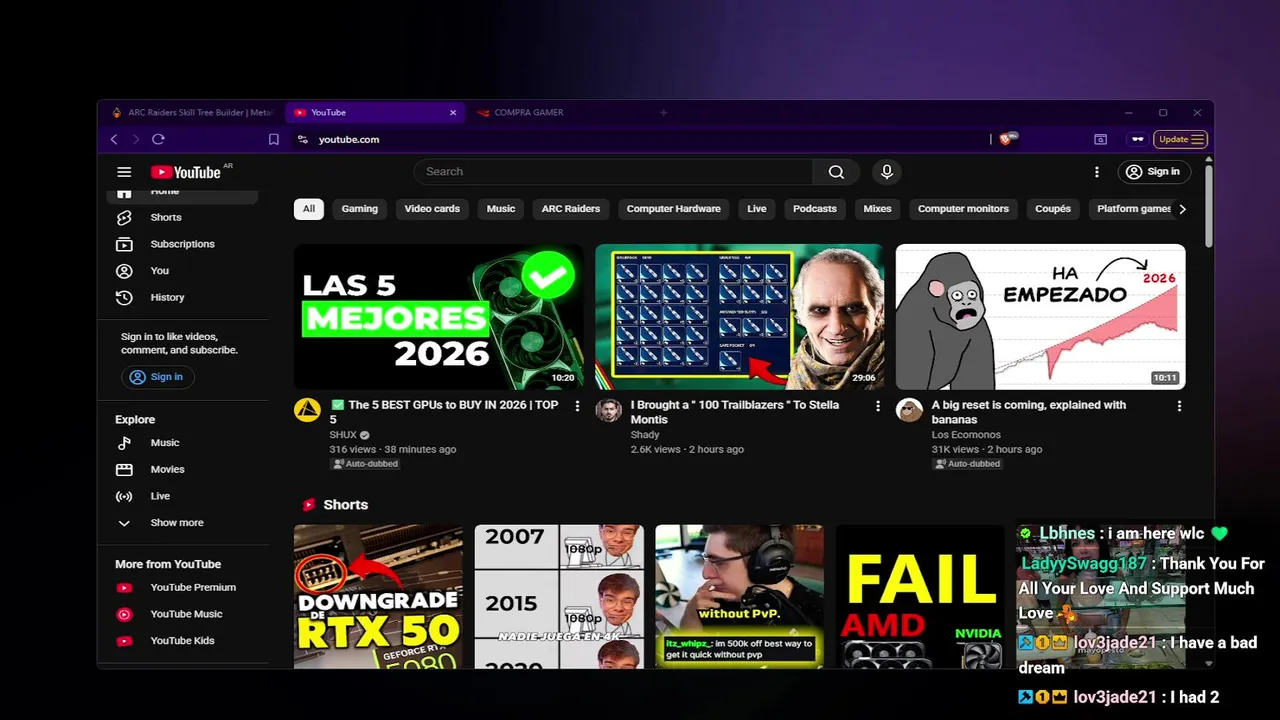Select the All filter chip
The height and width of the screenshot is (720, 1280).
click(309, 209)
